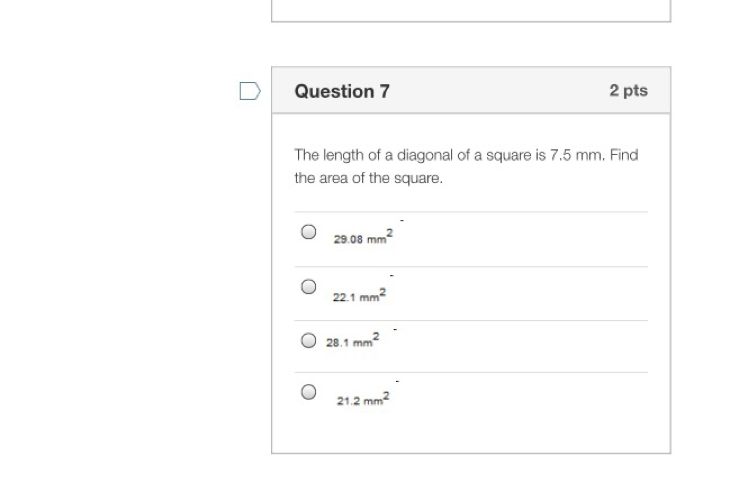
Task: Flag Question 7 for review
Action: tap(250, 92)
